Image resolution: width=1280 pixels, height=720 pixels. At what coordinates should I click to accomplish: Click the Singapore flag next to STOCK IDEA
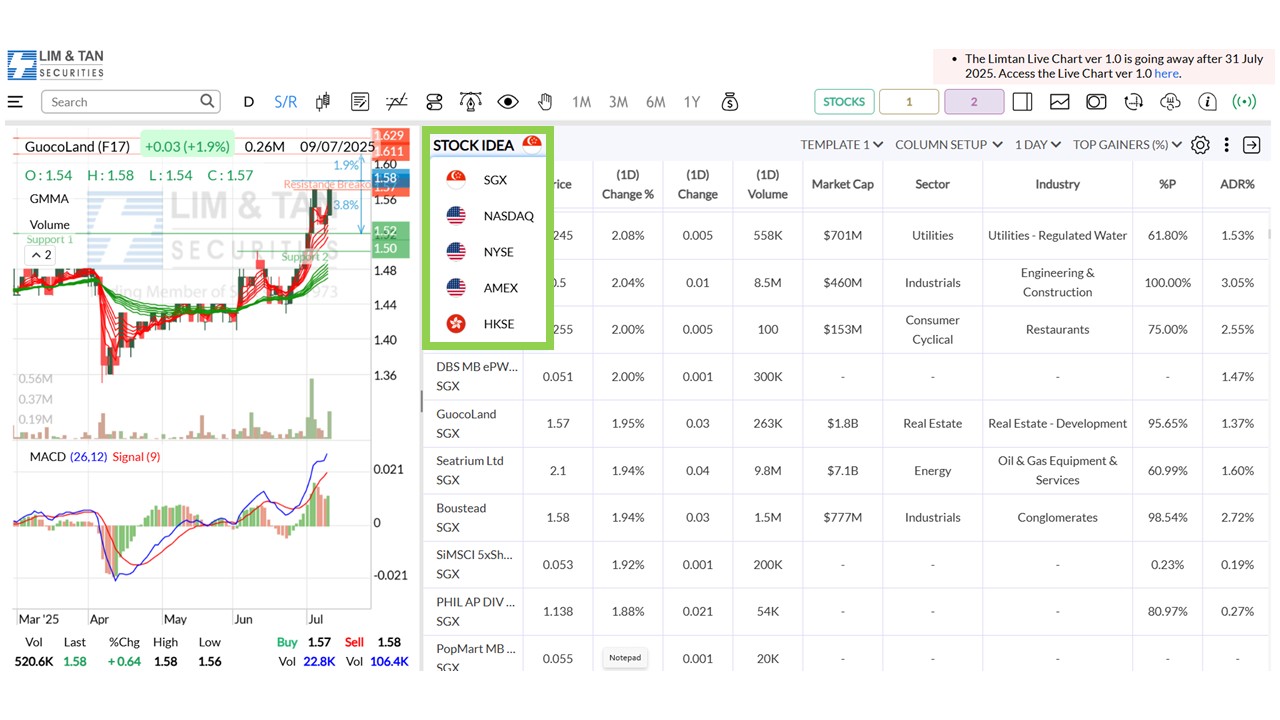(532, 144)
